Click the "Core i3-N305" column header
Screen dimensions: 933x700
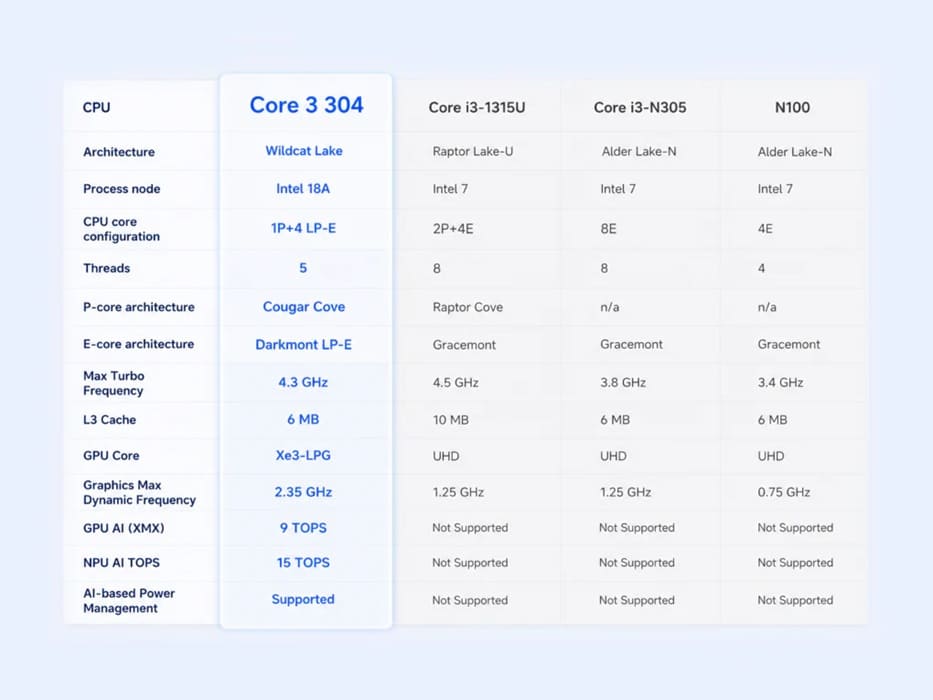[640, 107]
